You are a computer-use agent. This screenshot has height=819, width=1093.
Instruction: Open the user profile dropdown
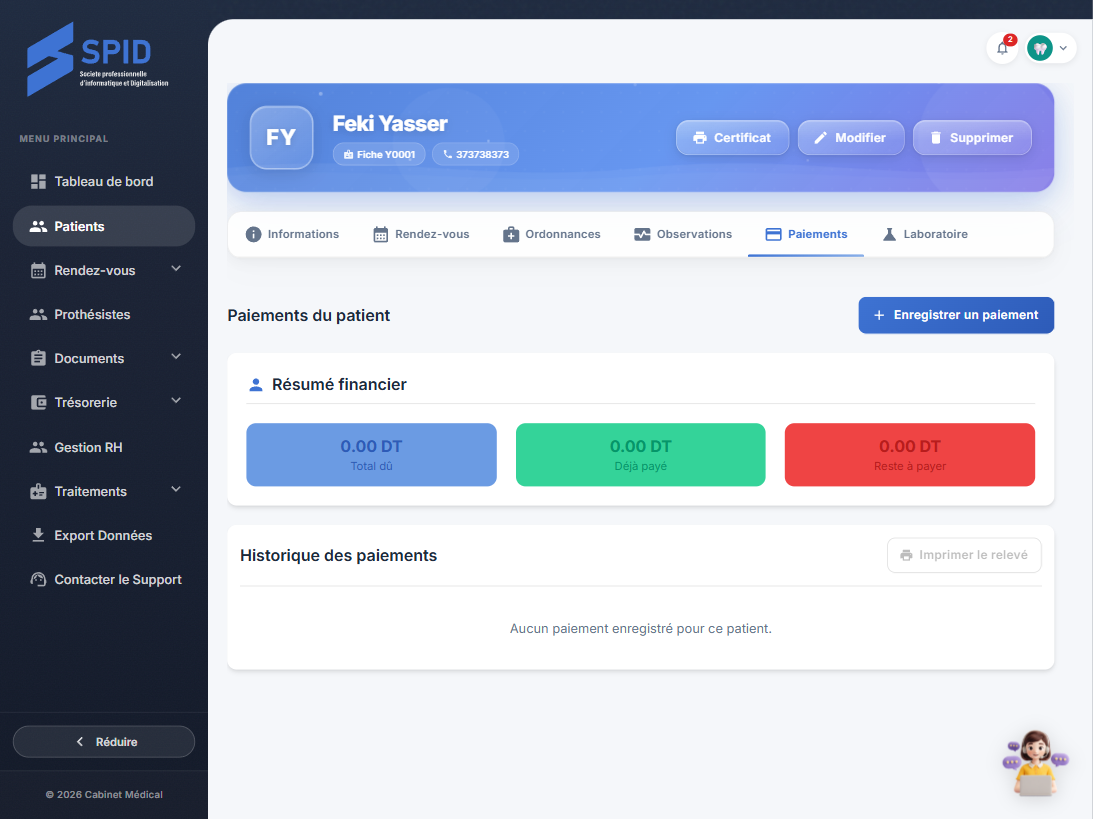click(1051, 48)
